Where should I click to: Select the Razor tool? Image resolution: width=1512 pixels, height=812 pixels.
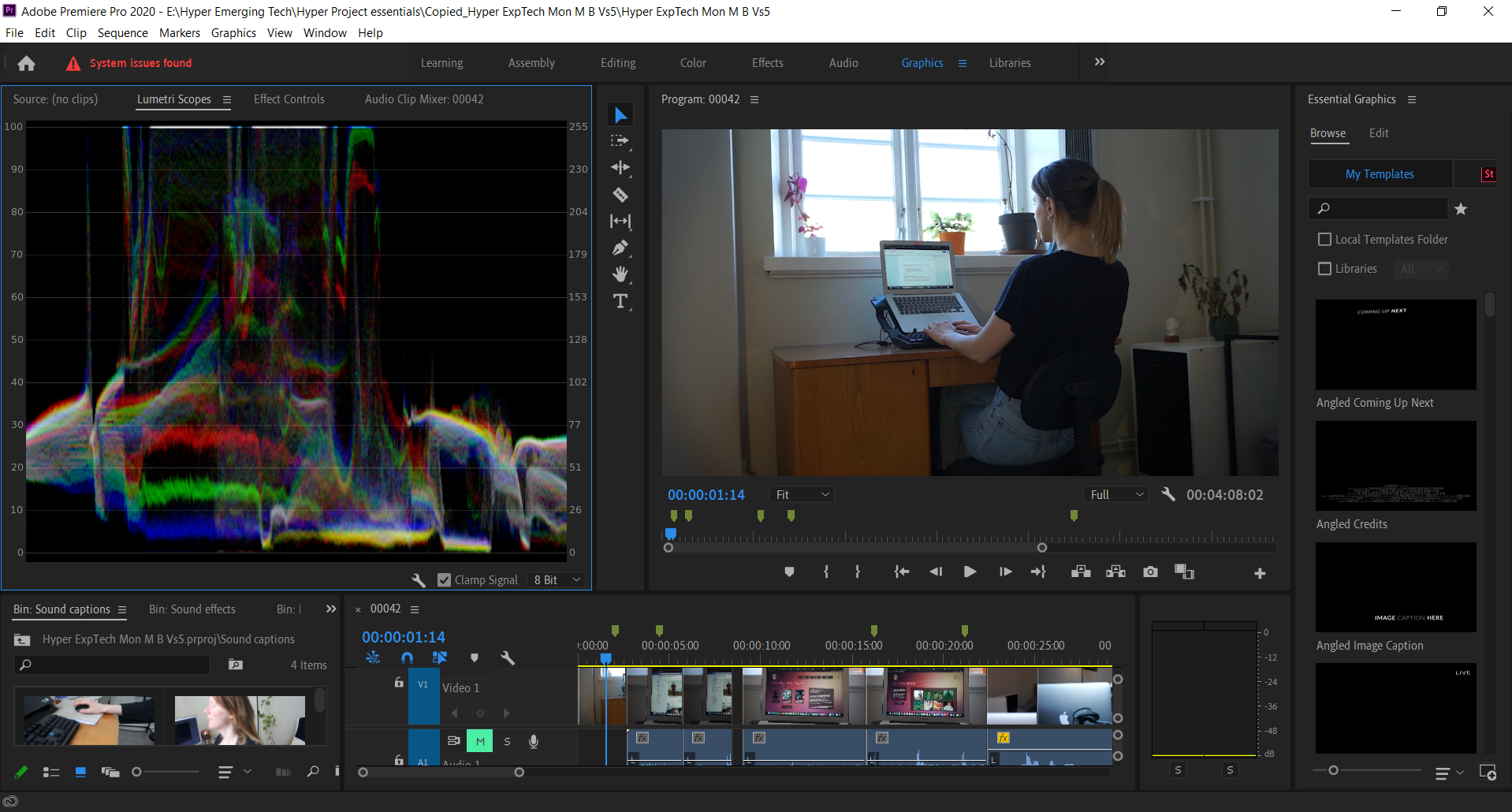(620, 195)
